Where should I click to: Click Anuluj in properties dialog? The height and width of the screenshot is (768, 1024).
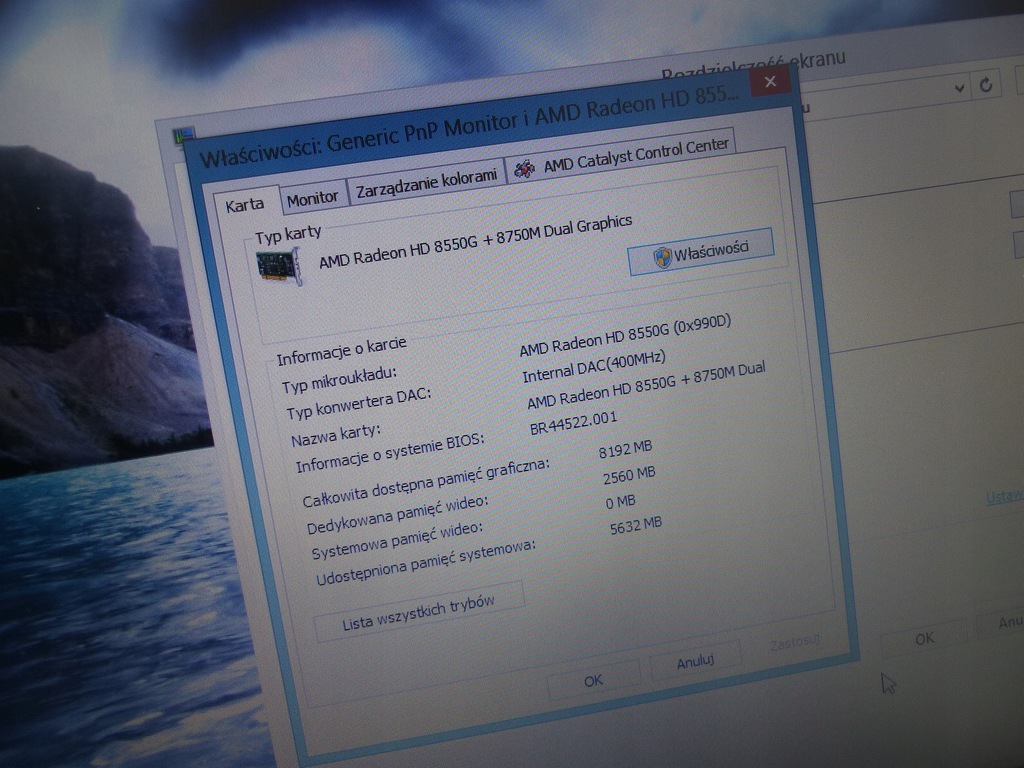(x=696, y=662)
